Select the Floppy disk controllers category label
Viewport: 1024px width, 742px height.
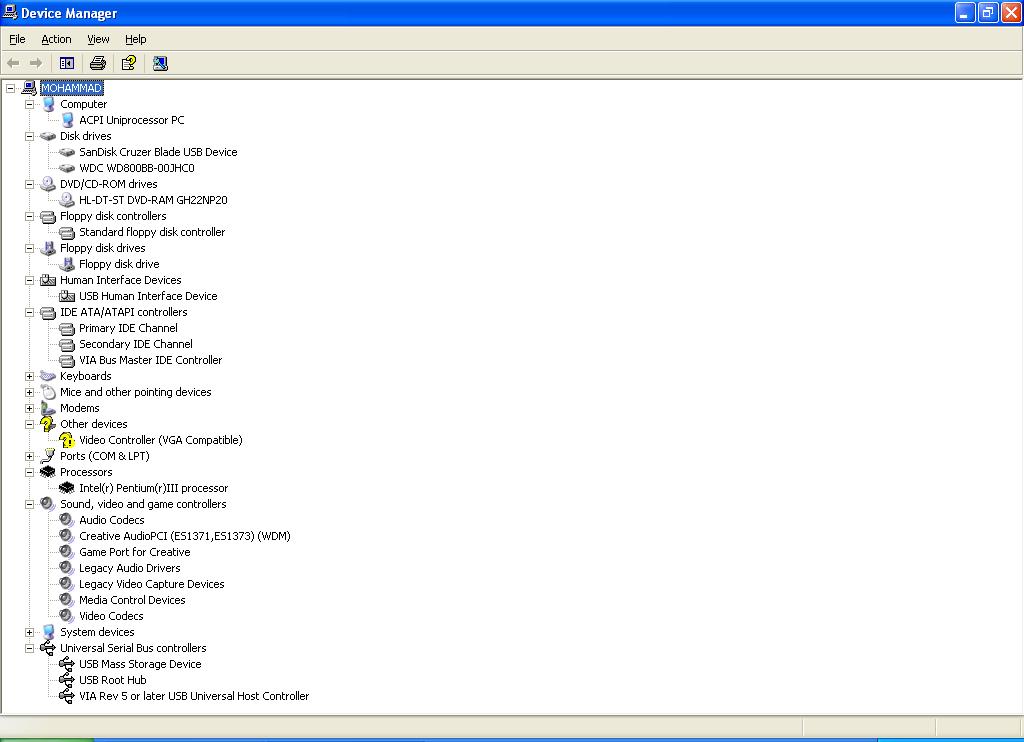(x=113, y=216)
